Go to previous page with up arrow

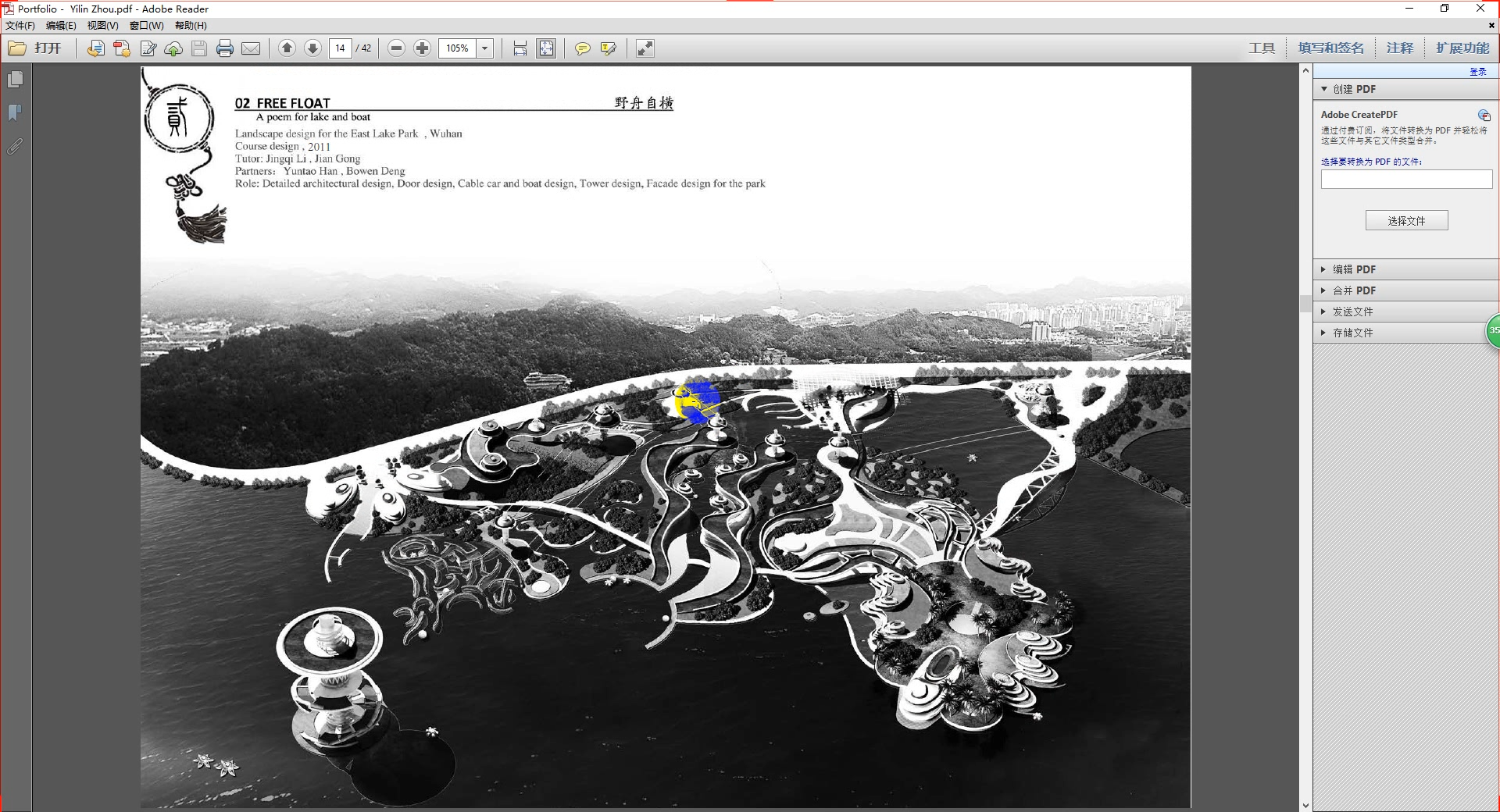[287, 48]
